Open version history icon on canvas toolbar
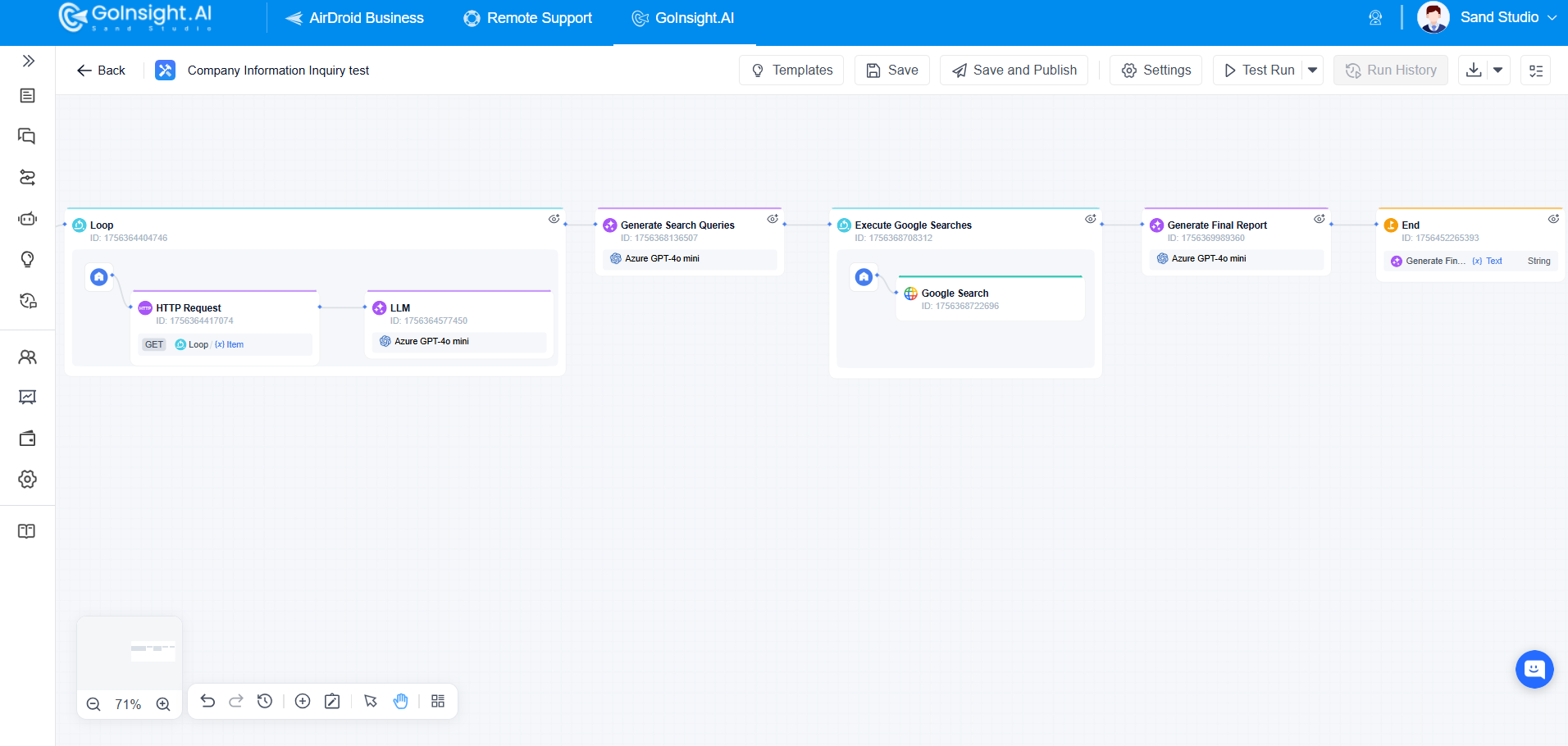The width and height of the screenshot is (1568, 746). [x=264, y=701]
